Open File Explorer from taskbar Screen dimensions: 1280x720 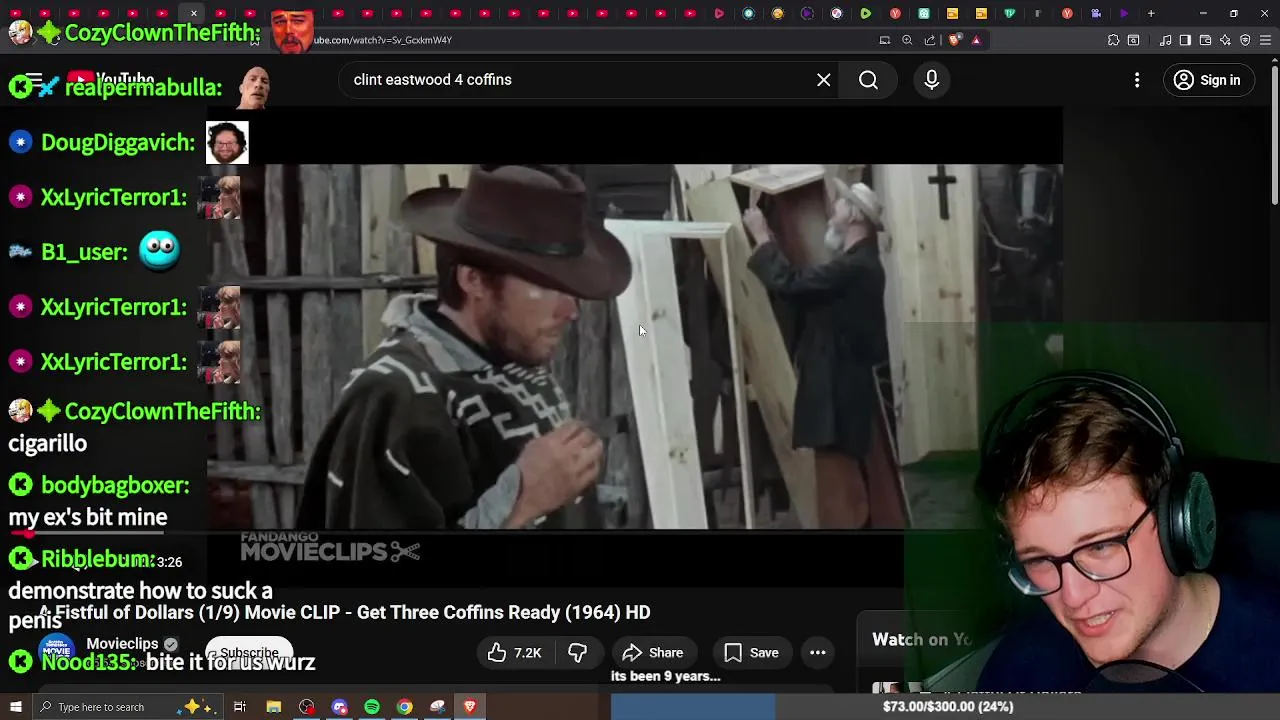[273, 707]
